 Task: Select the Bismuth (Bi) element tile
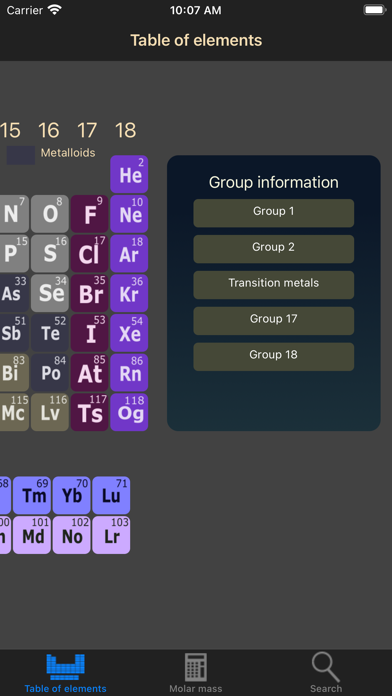(x=14, y=372)
